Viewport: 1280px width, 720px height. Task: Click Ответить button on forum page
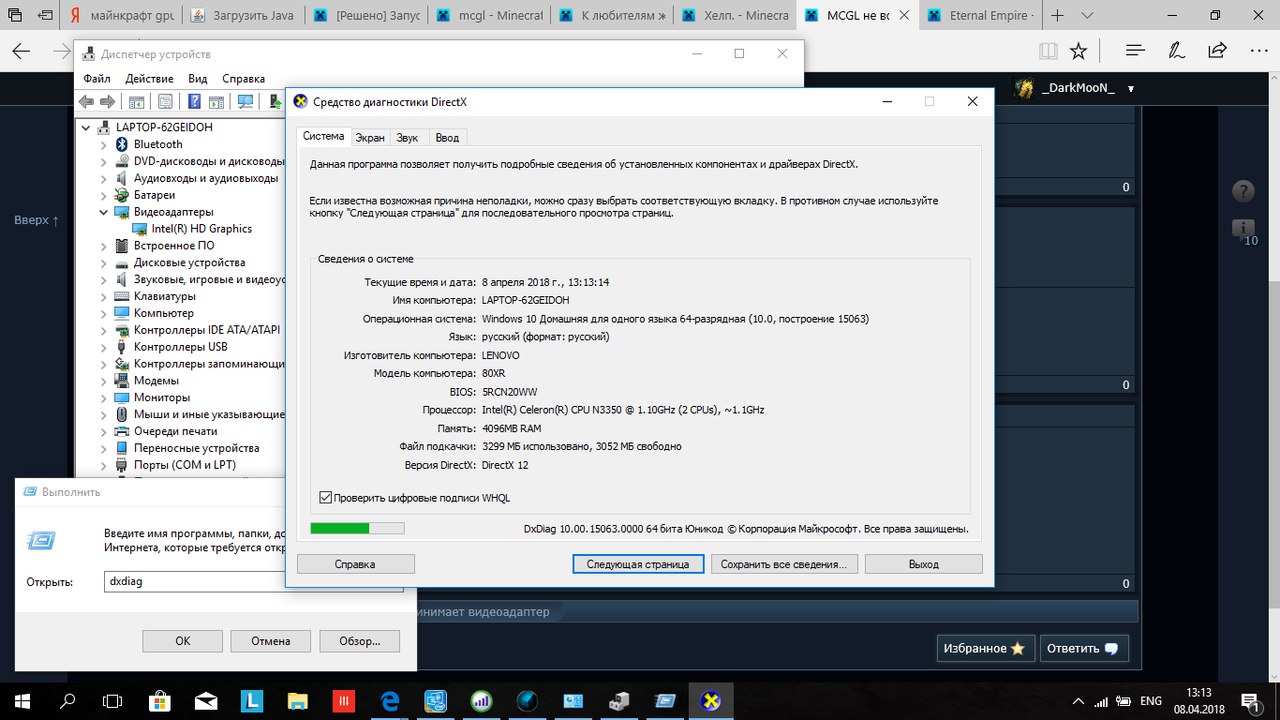click(x=1084, y=648)
